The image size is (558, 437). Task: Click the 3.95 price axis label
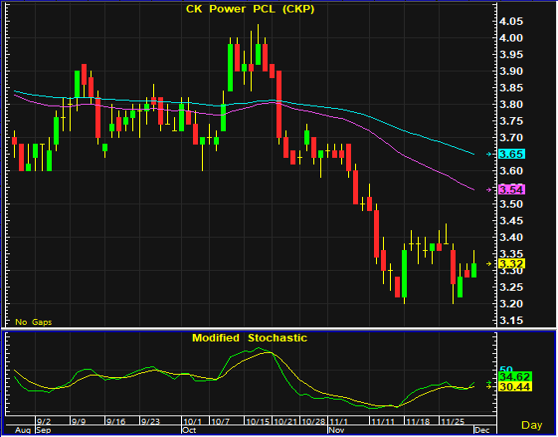click(x=511, y=55)
